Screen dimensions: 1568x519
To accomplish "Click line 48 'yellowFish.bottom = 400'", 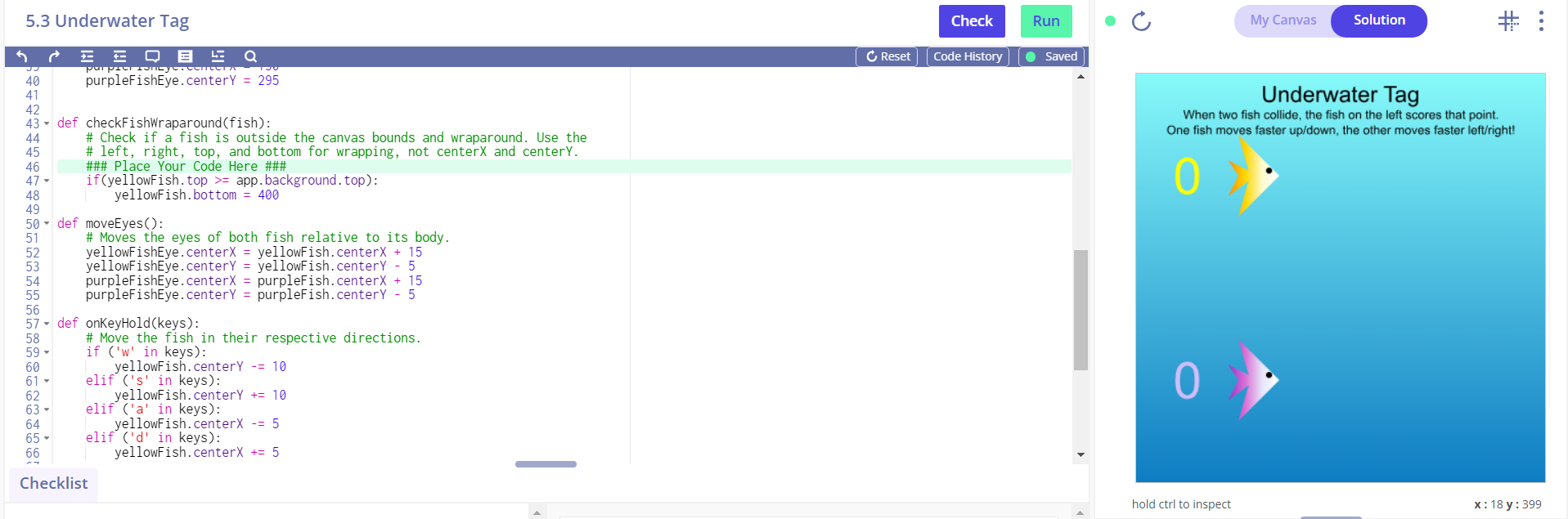I will click(196, 195).
